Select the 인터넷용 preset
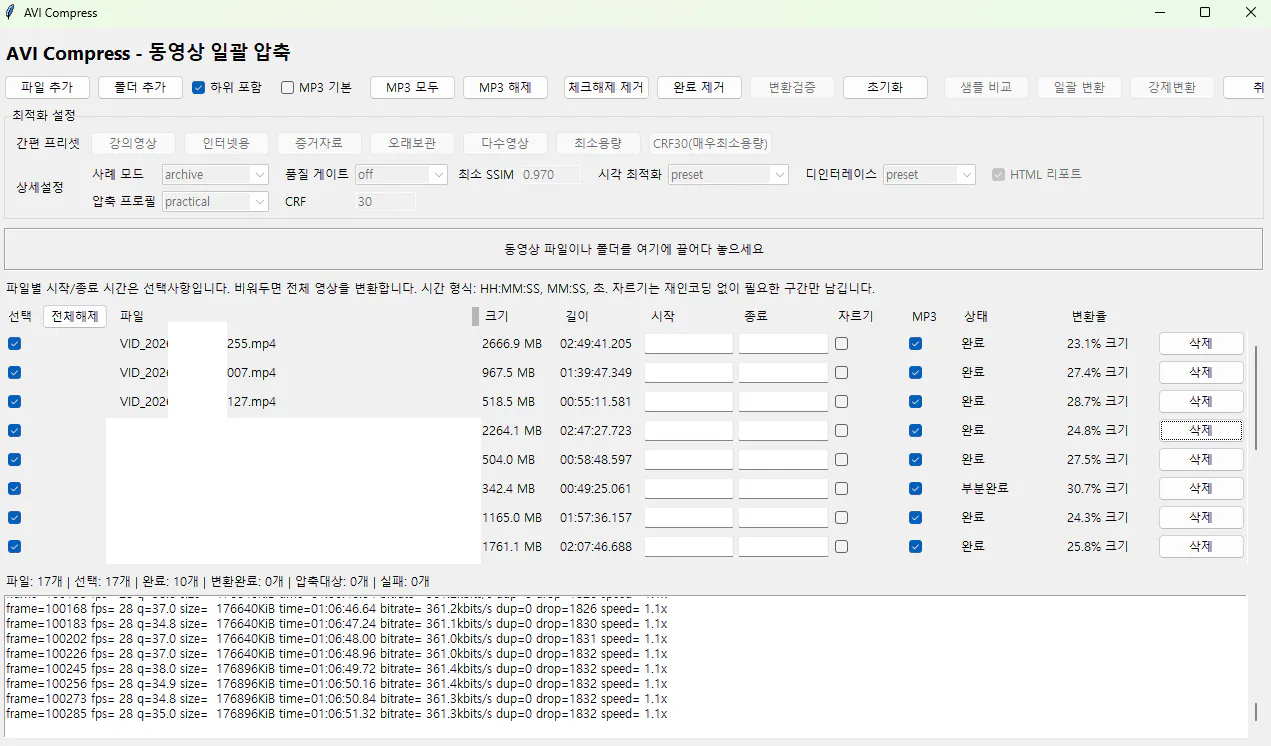Image resolution: width=1271 pixels, height=746 pixels. click(226, 143)
